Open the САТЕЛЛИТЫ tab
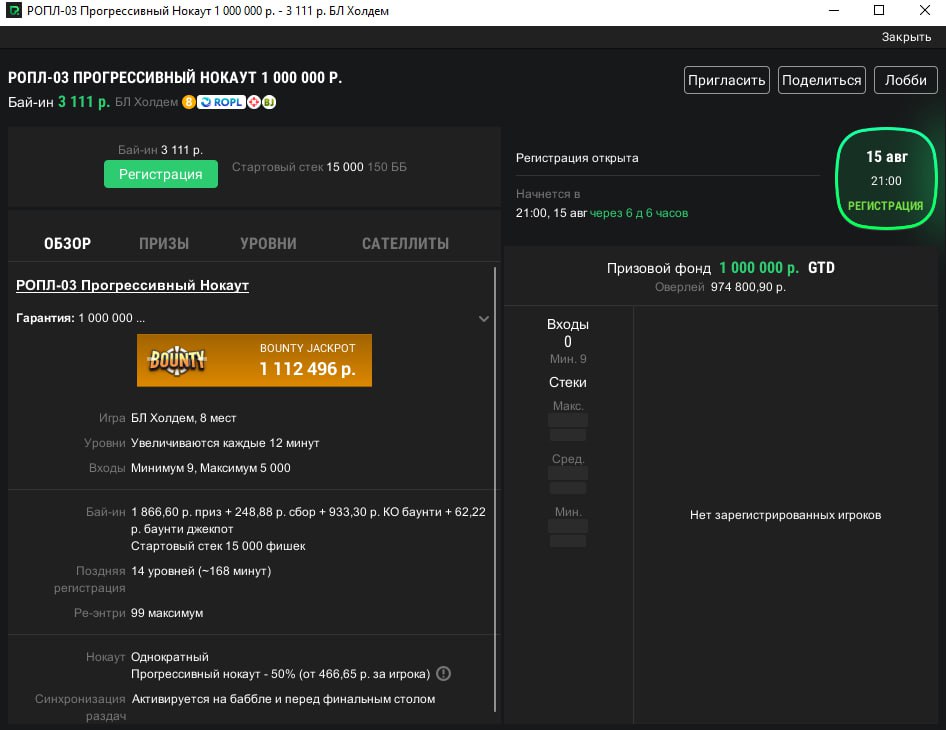946x730 pixels. point(405,244)
